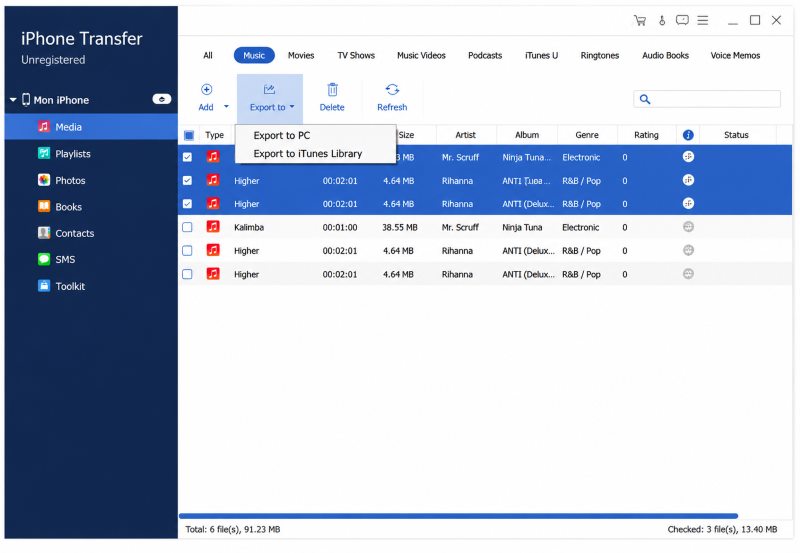Viewport: 800px width, 553px height.
Task: Switch to the iTunes U tab
Action: coord(541,55)
